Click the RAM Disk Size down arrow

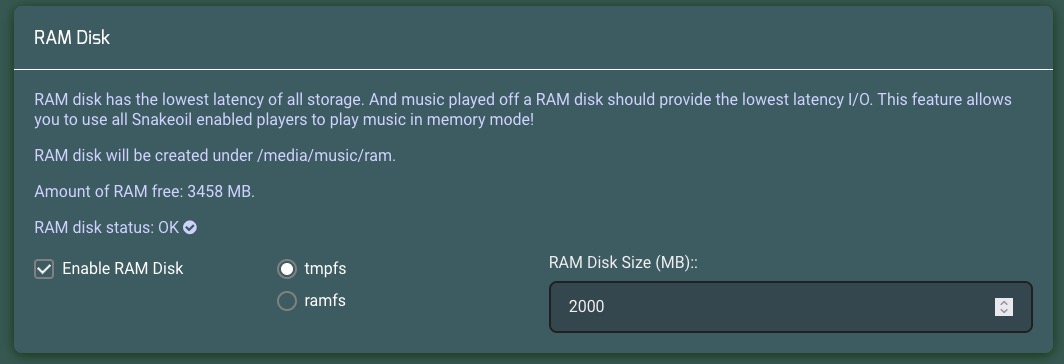coord(1004,311)
